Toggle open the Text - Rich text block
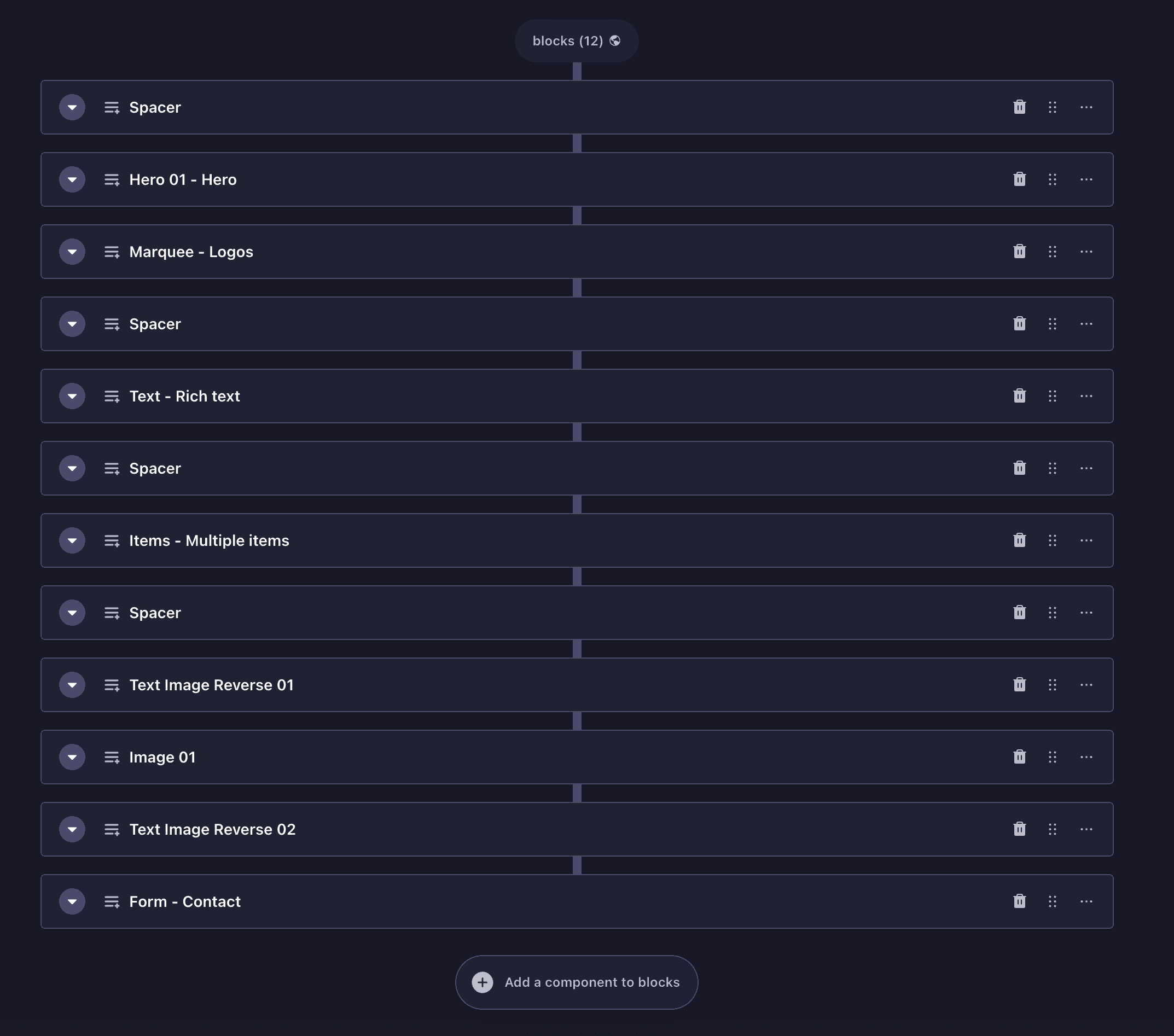 click(72, 395)
